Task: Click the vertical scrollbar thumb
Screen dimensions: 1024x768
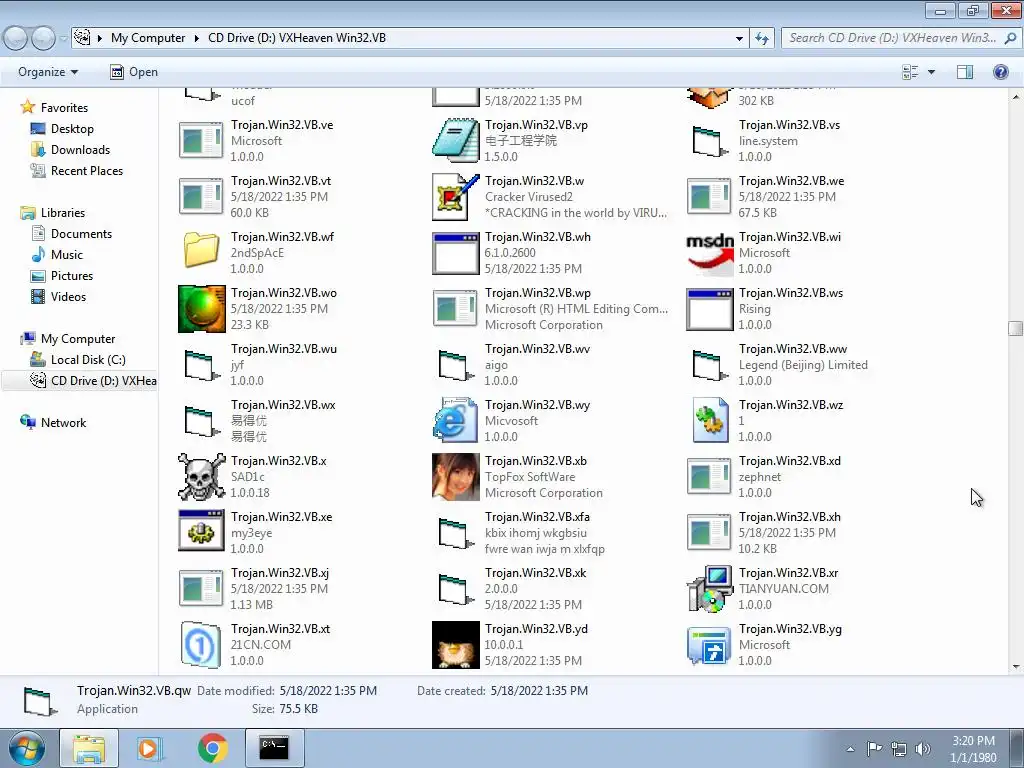Action: point(1015,328)
